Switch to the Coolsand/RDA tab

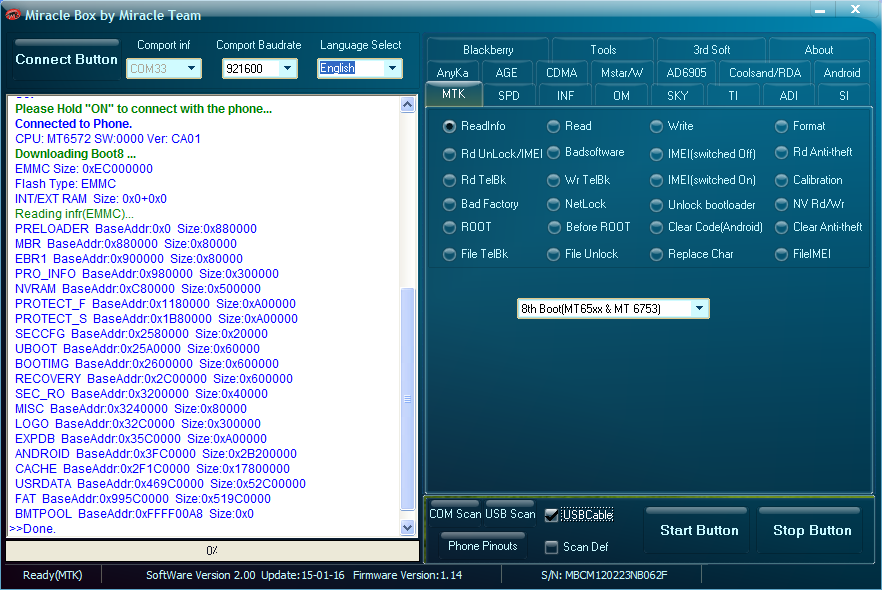point(764,73)
